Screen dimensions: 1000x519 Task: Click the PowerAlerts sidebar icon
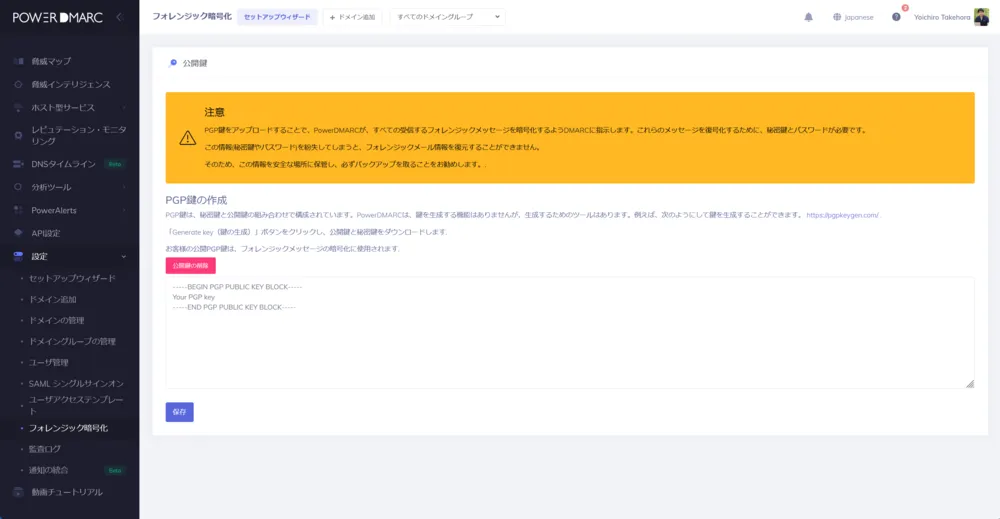coord(18,210)
